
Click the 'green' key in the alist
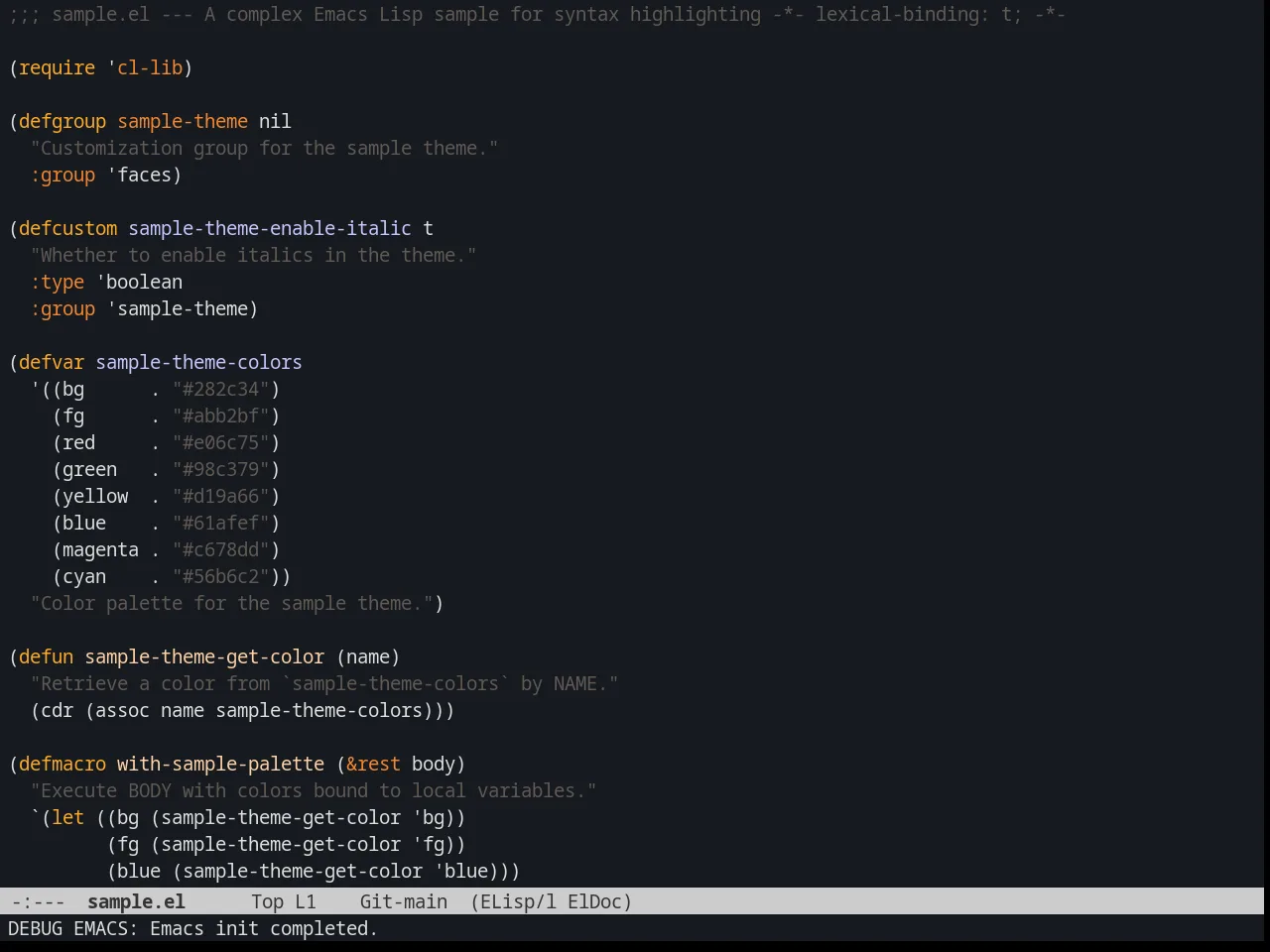click(90, 469)
